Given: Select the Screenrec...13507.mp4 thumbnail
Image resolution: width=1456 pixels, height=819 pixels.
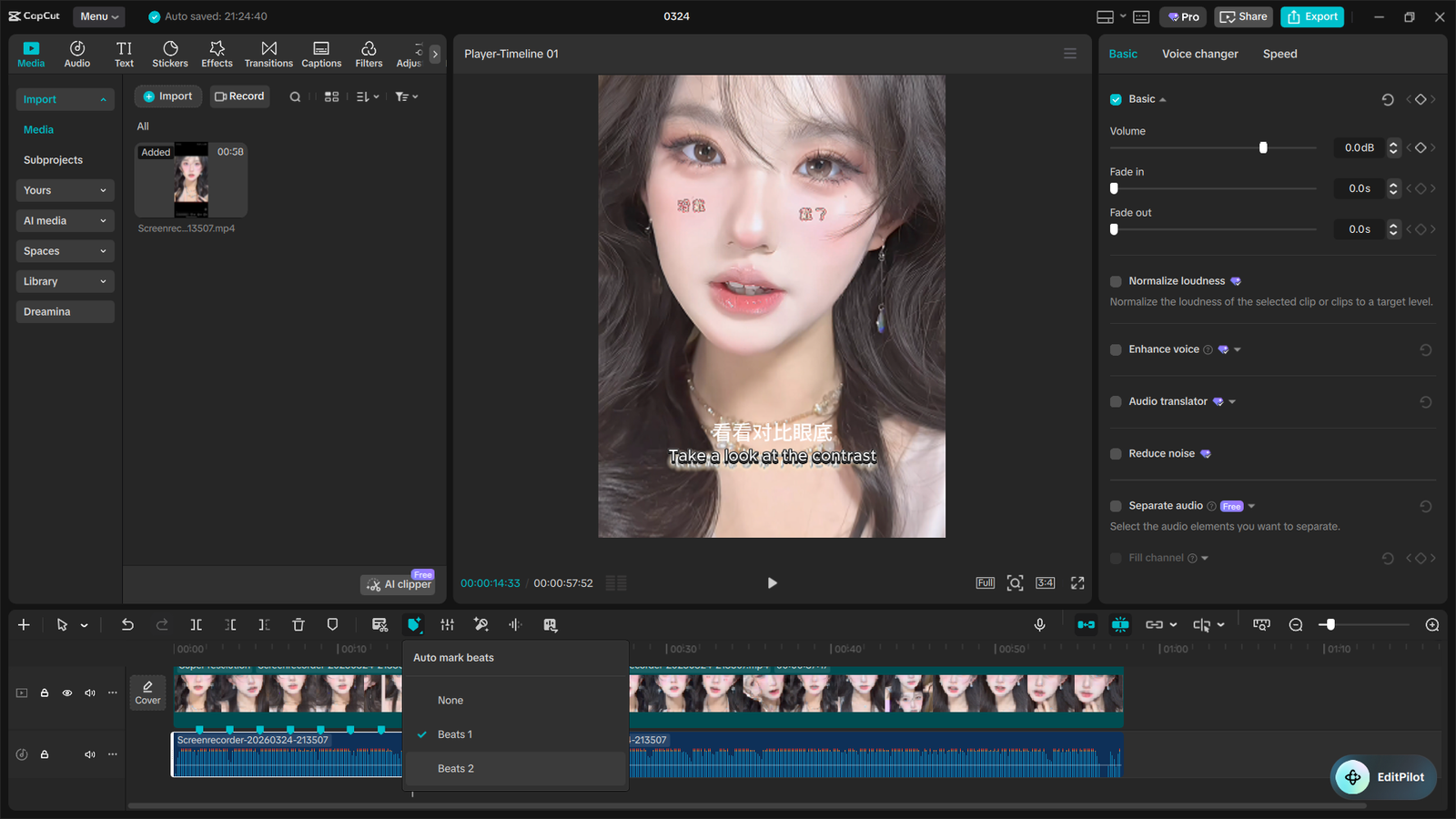Looking at the screenshot, I should pyautogui.click(x=189, y=179).
